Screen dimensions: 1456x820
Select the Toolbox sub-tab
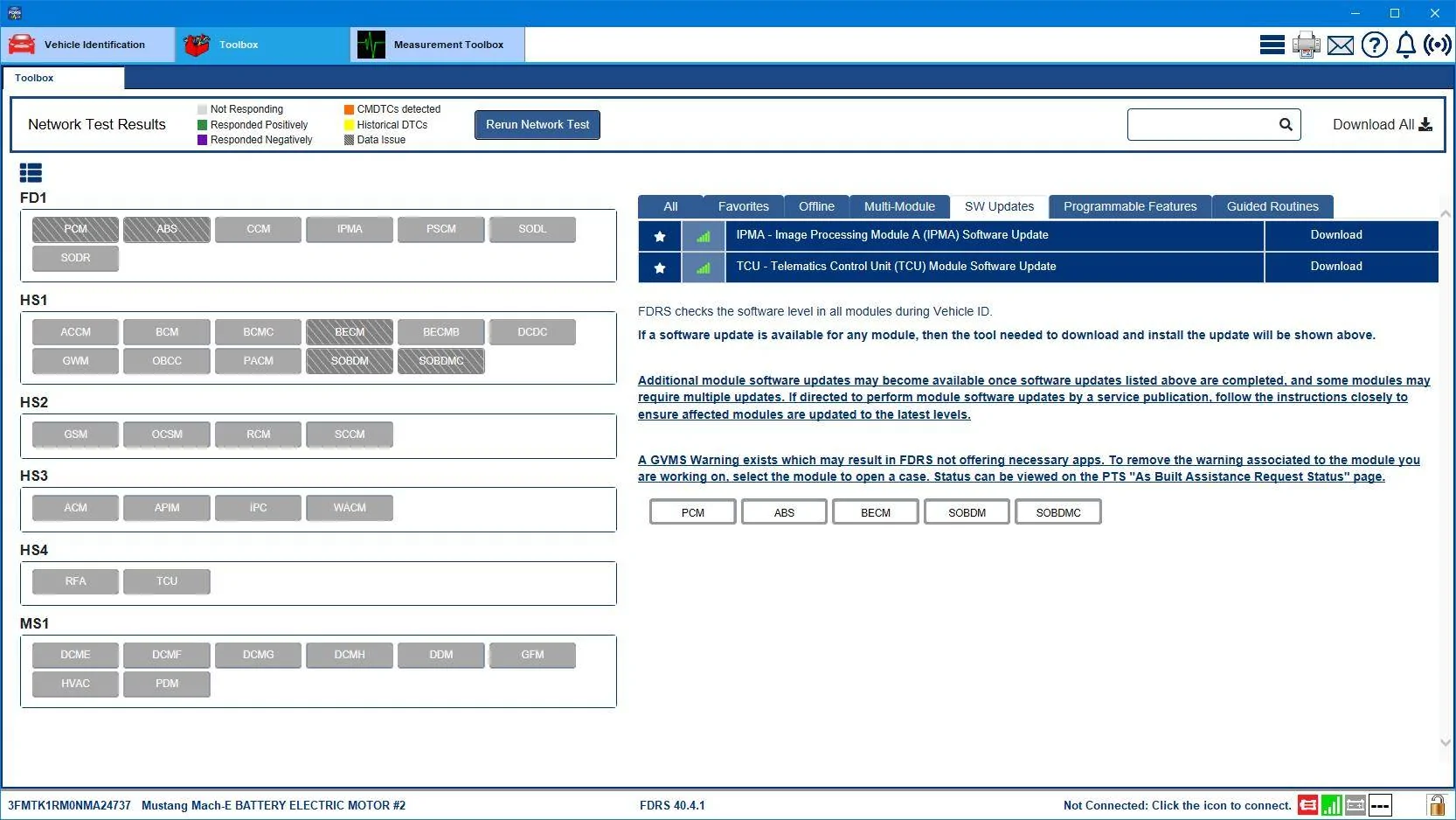tap(63, 78)
